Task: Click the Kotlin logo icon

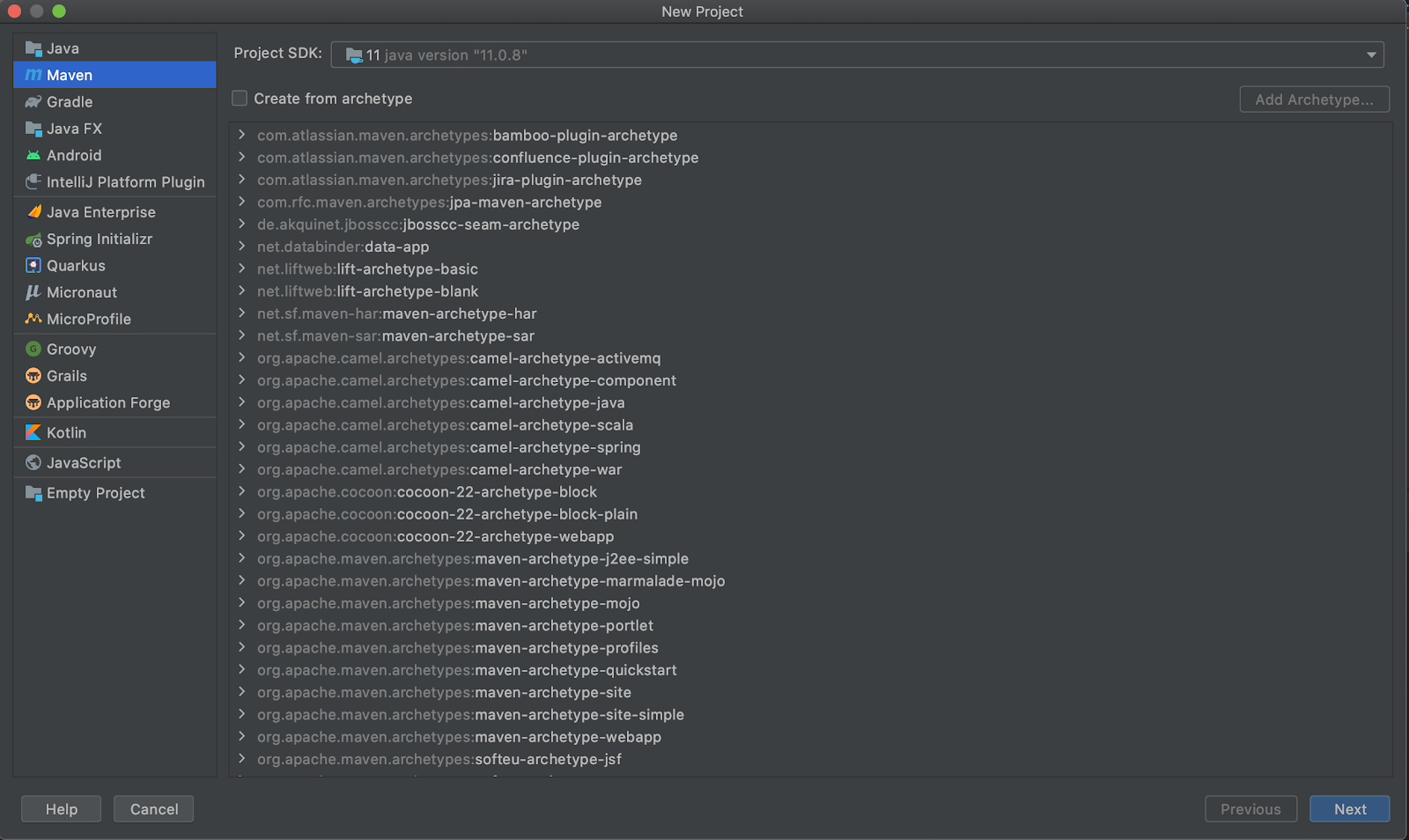Action: click(33, 432)
